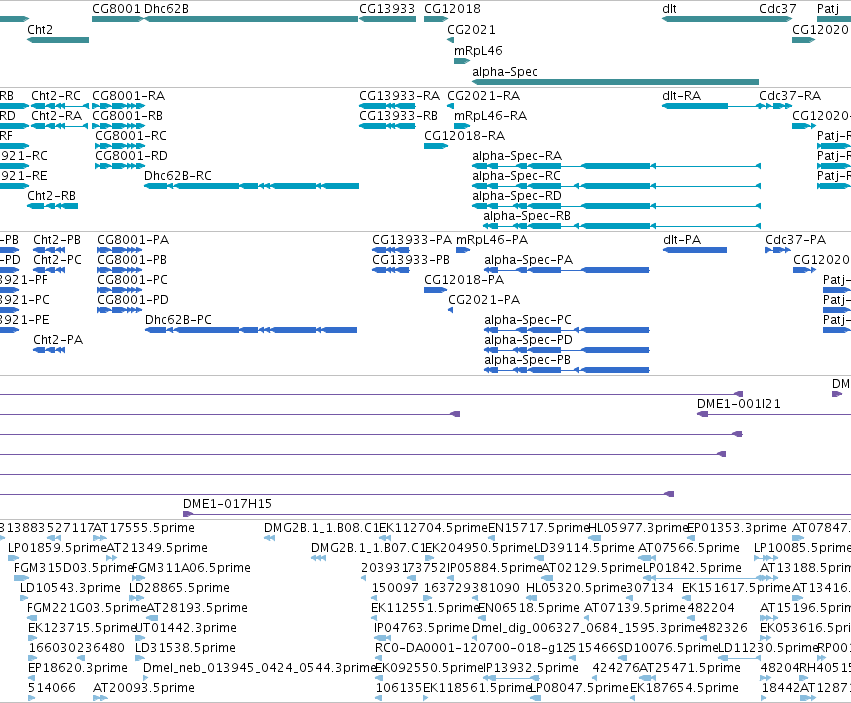Screen dimensions: 851x703
Task: Select EST LD10543.3prime label
Action: pyautogui.click(x=70, y=588)
